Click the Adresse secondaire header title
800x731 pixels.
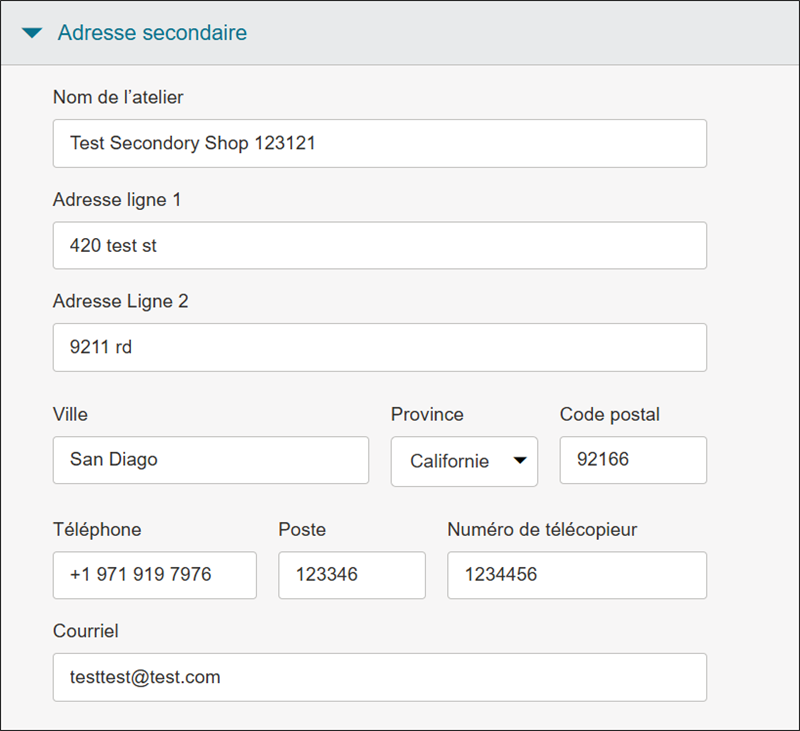pos(152,33)
